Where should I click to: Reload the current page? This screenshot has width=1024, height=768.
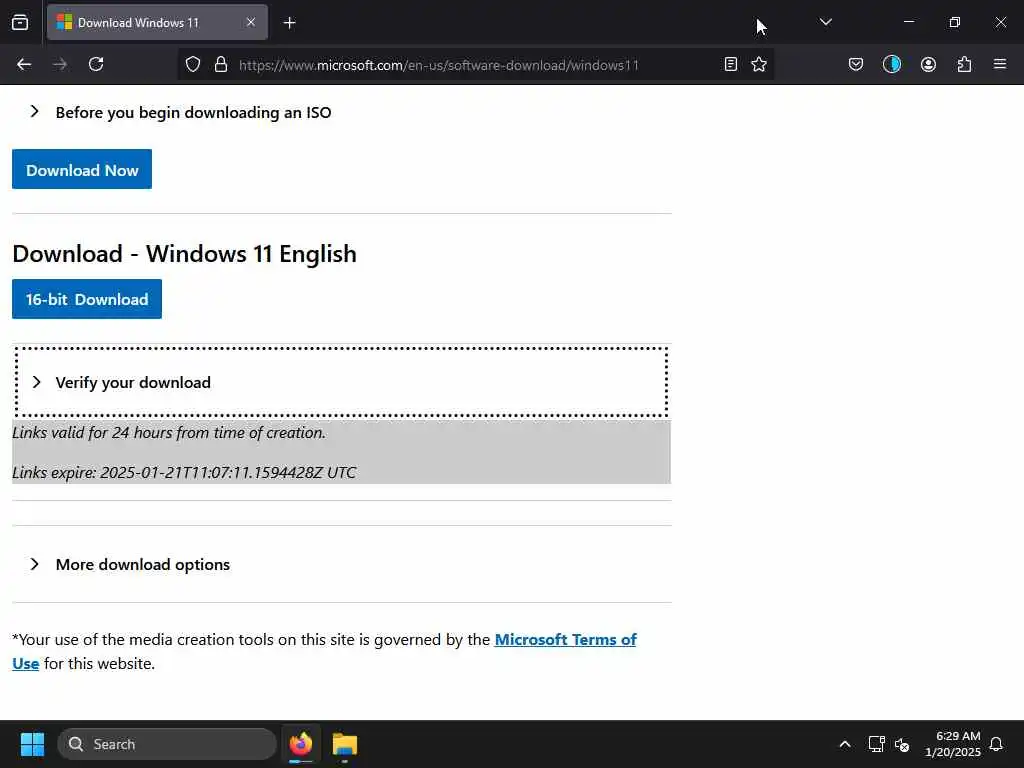point(96,64)
